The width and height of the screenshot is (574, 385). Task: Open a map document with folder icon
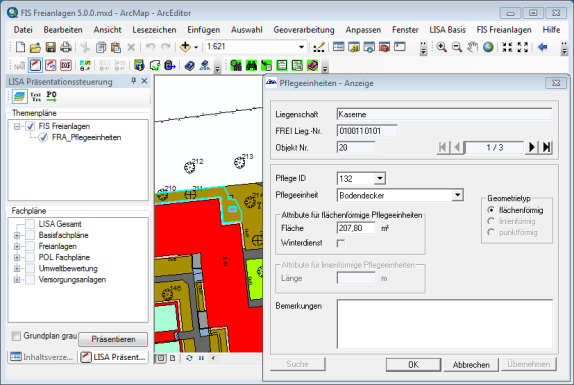click(35, 47)
